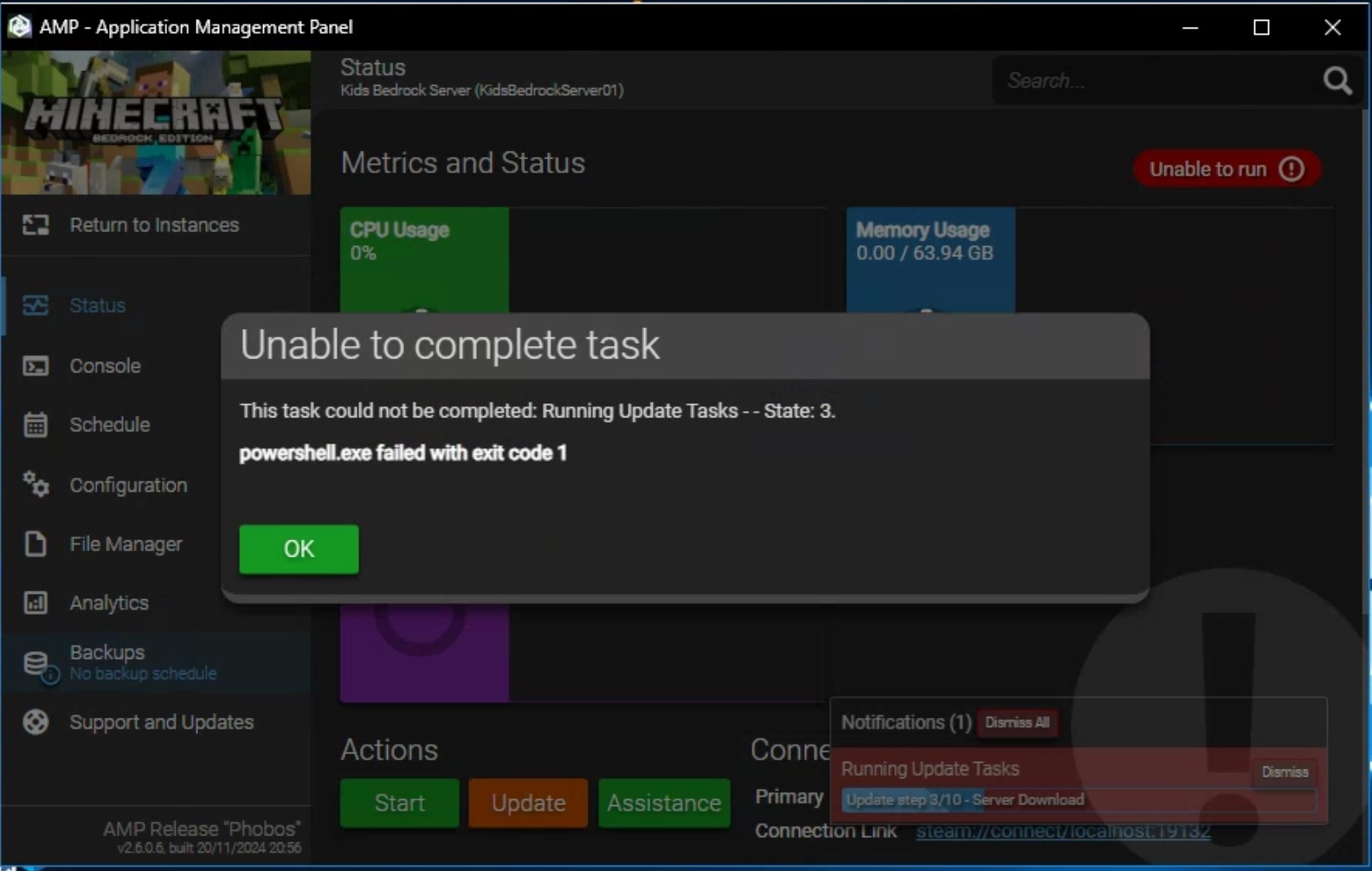Open the steam connect localhost link
1372x871 pixels.
(1063, 831)
